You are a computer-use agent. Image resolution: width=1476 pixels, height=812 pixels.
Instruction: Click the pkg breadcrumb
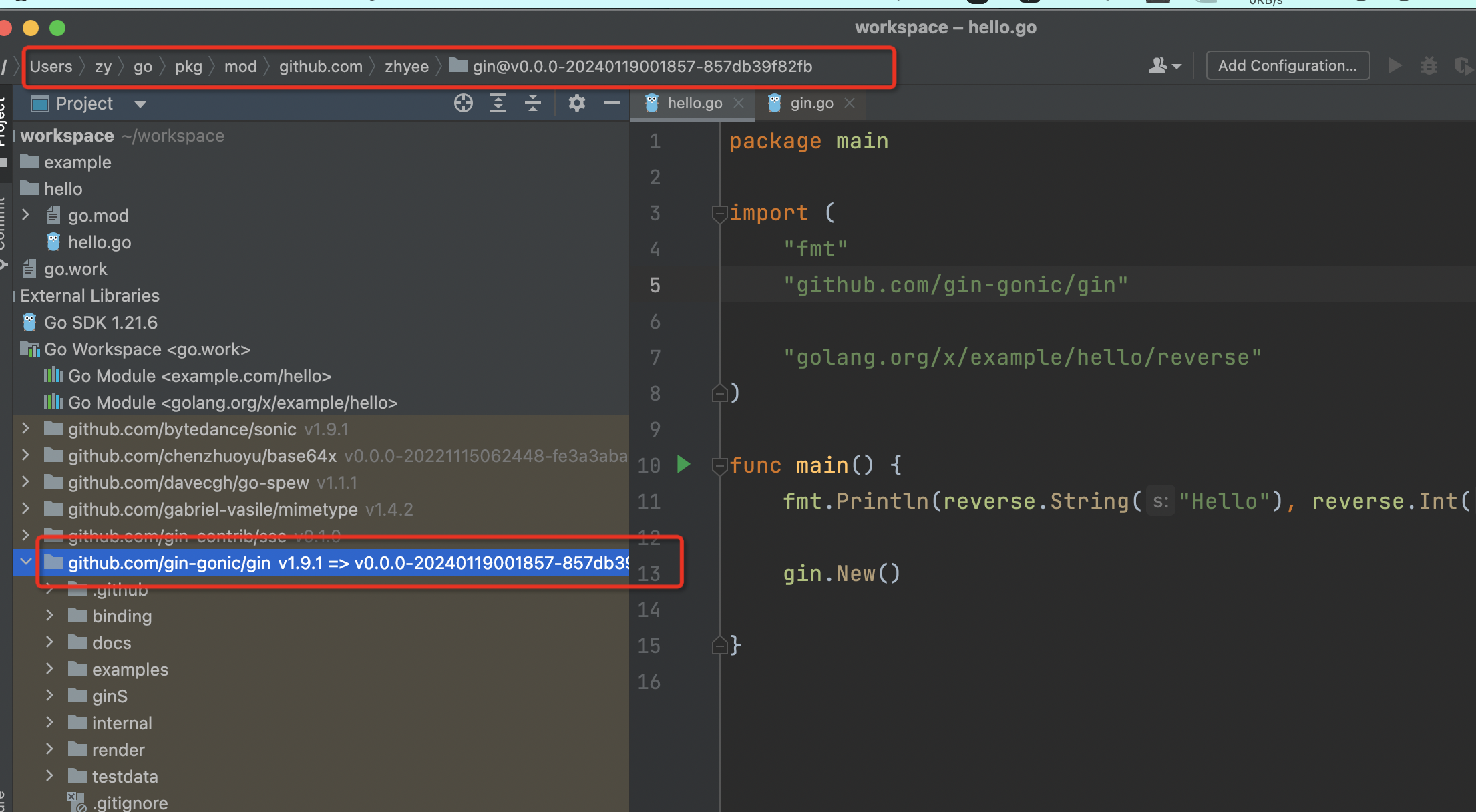(188, 67)
